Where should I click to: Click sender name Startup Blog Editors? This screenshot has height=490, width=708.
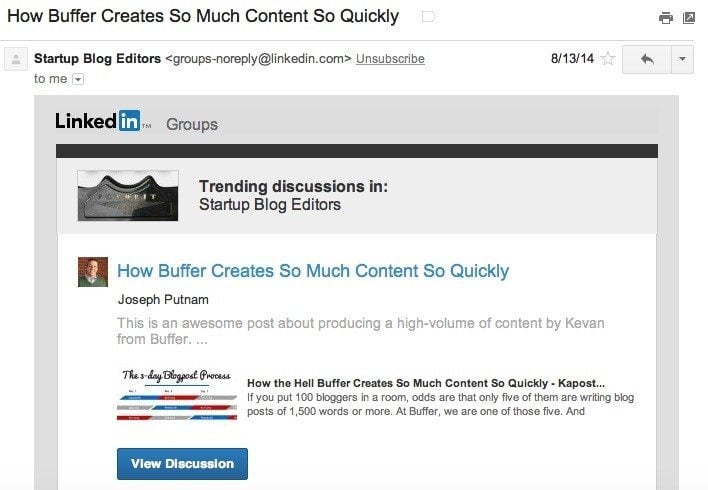point(98,59)
